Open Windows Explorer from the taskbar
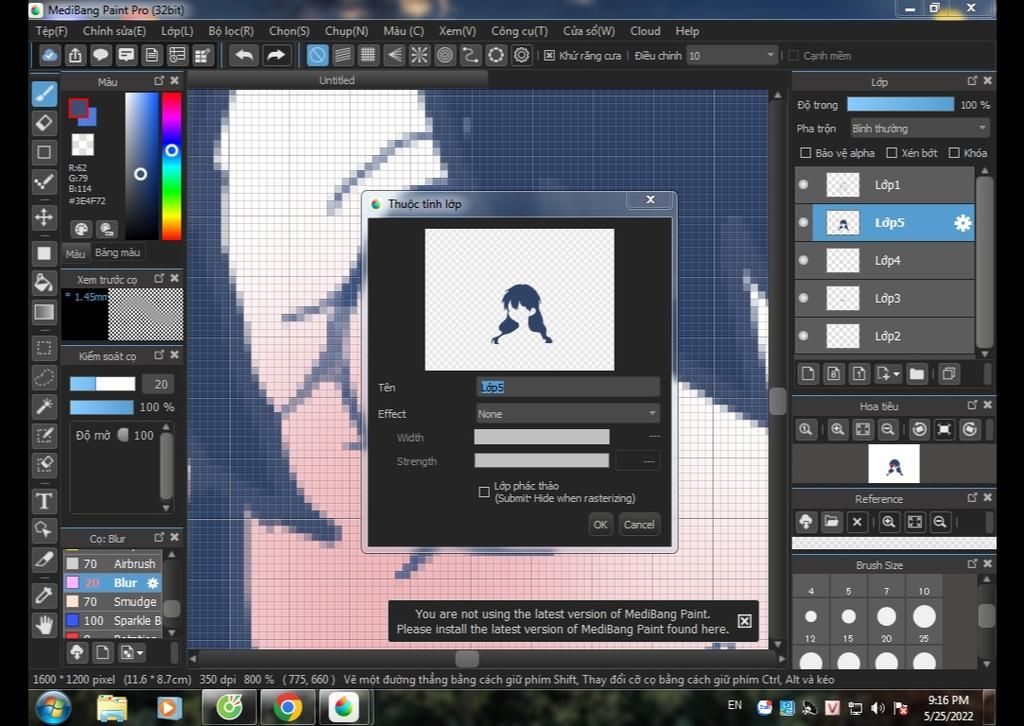1024x726 pixels. [112, 707]
